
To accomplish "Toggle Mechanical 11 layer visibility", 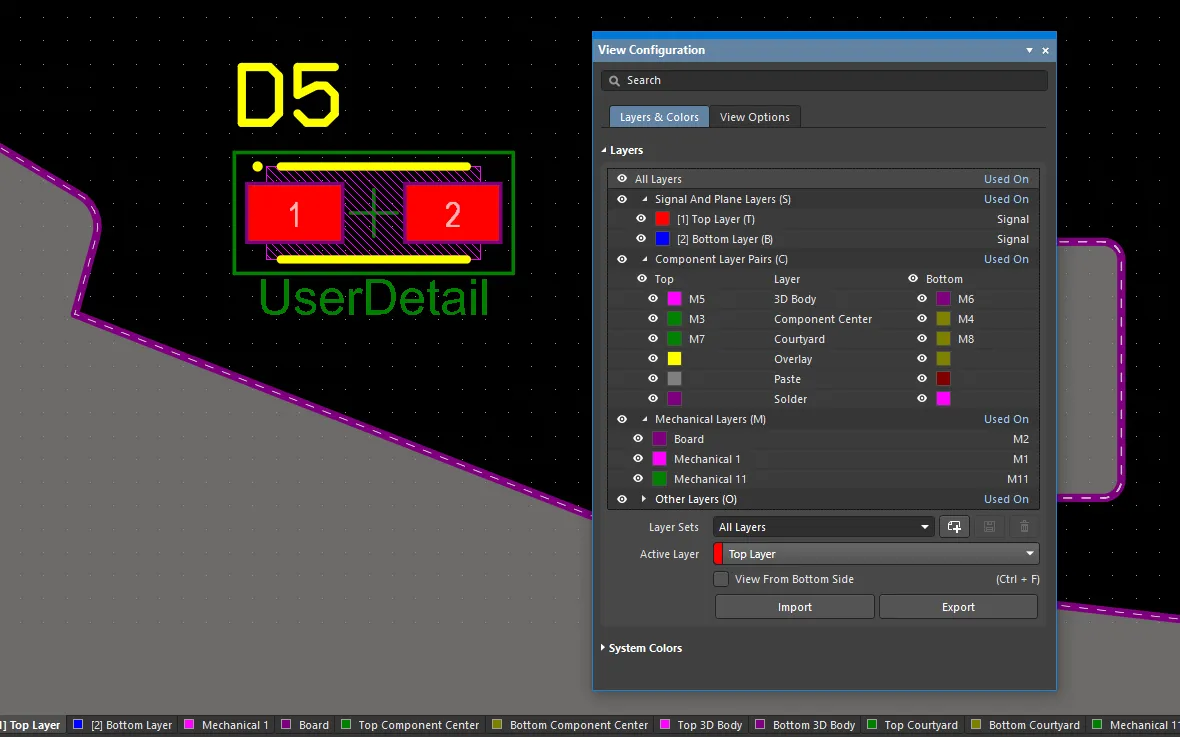I will click(638, 479).
